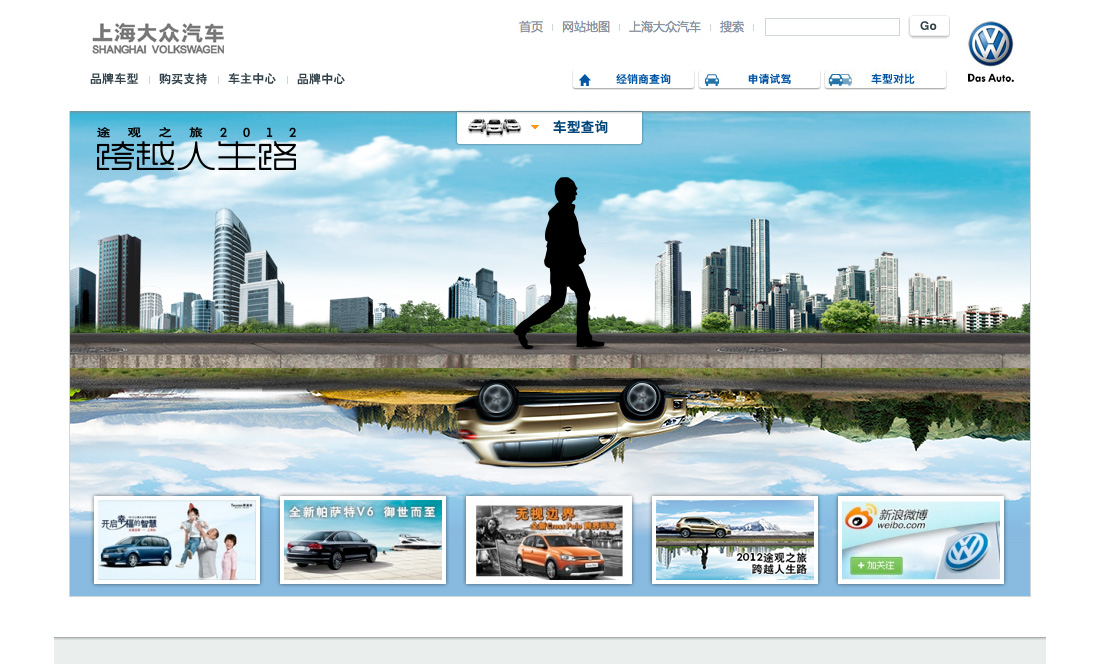
Task: Click the search input field
Action: click(832, 27)
